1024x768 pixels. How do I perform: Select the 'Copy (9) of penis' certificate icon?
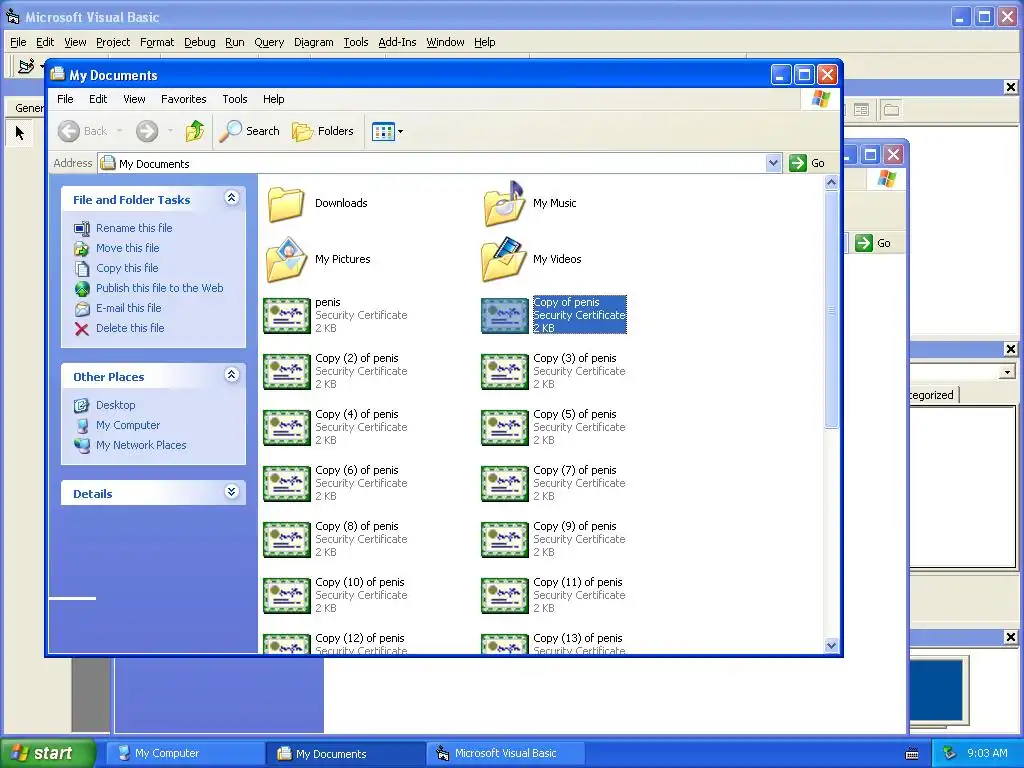click(x=505, y=540)
